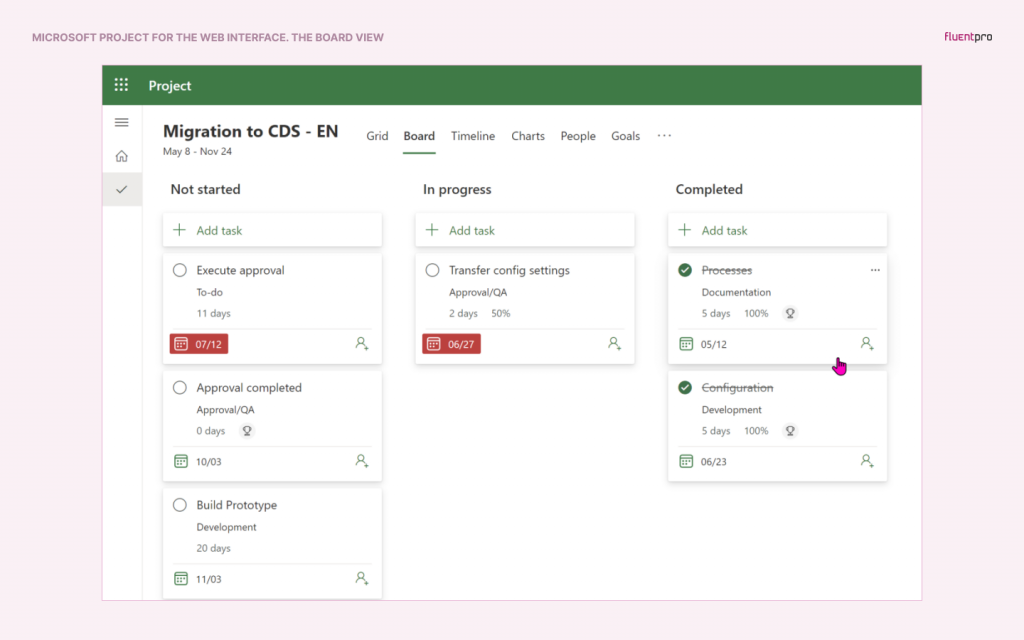Click the trophy icon on the Processes card
This screenshot has height=640, width=1024.
(790, 313)
